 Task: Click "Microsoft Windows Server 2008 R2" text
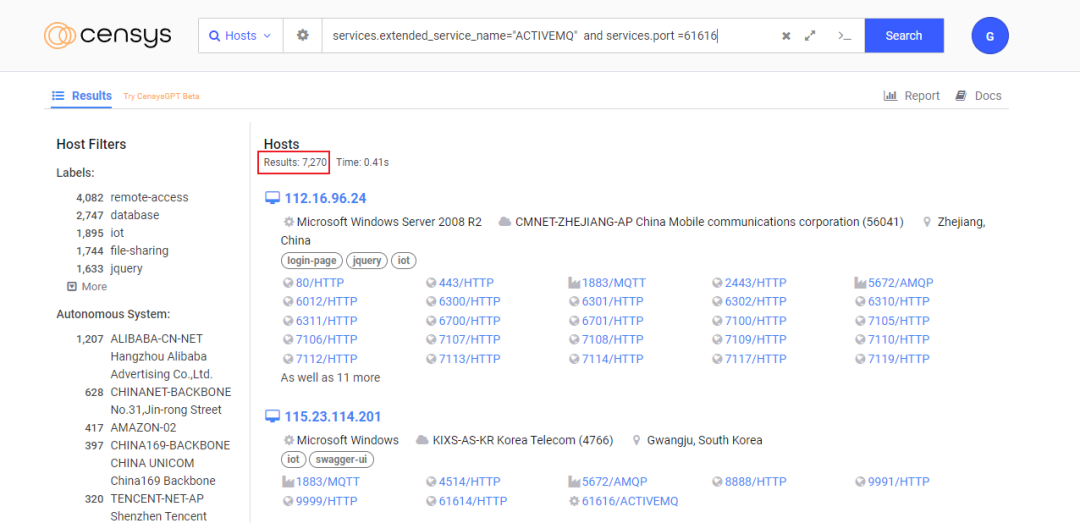pyautogui.click(x=389, y=222)
